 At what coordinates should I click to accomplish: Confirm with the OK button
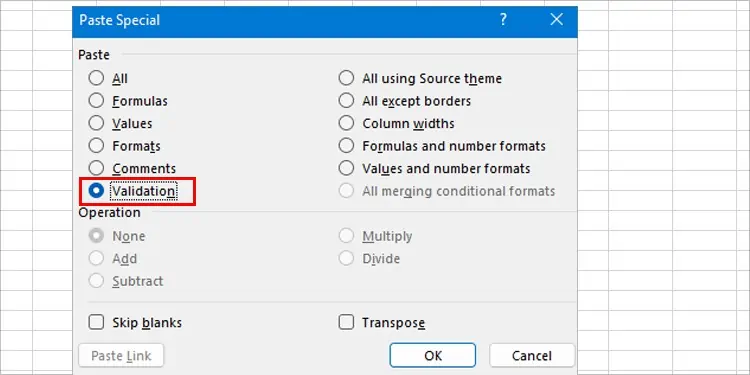(x=432, y=355)
